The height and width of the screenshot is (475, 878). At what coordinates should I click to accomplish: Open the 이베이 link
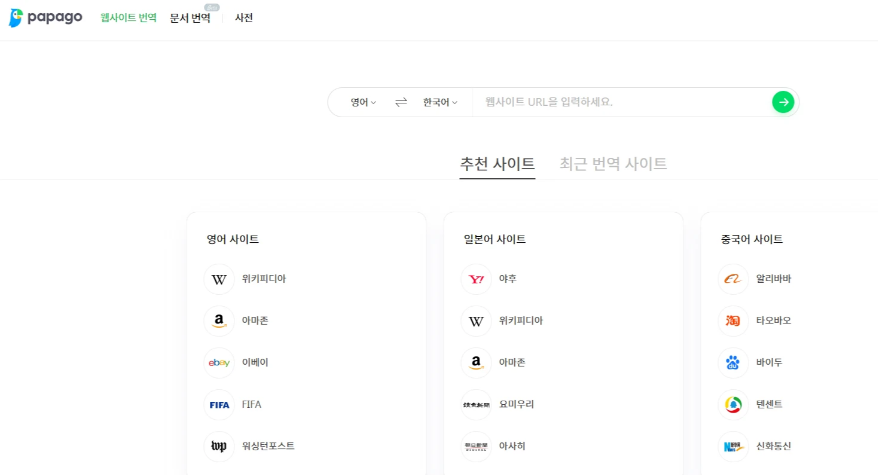pos(255,362)
